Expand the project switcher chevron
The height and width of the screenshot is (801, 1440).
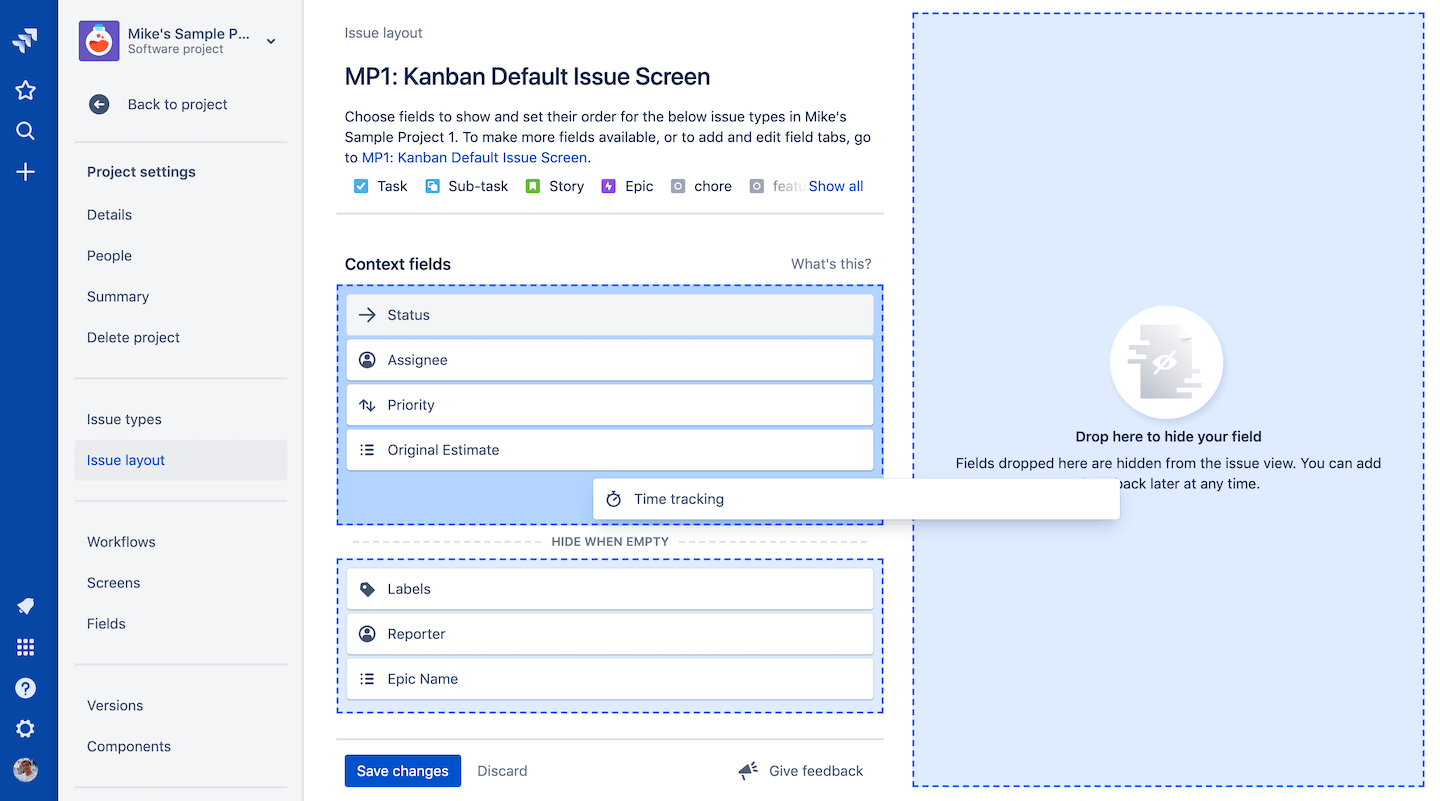tap(271, 41)
